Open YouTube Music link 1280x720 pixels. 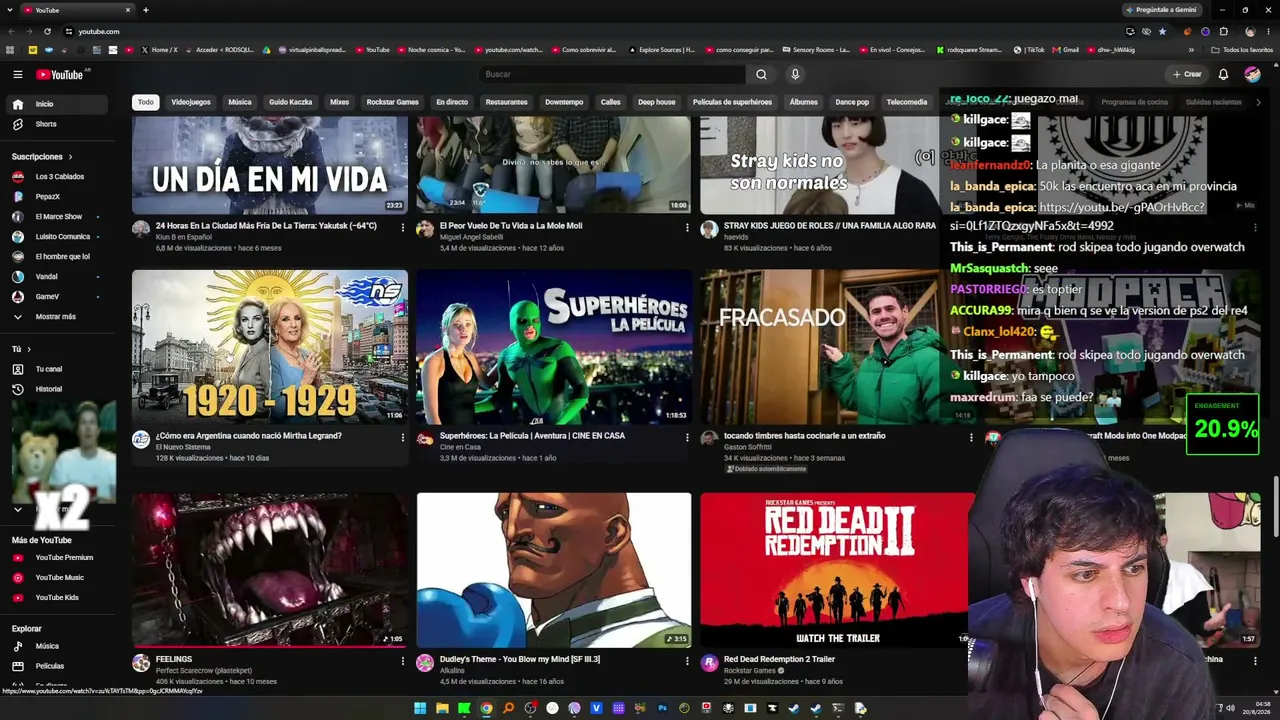58,578
